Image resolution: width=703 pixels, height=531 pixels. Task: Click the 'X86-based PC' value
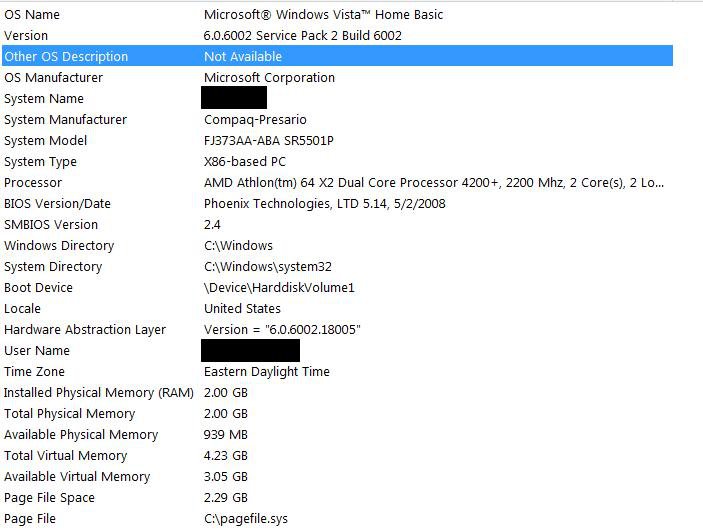coord(245,161)
